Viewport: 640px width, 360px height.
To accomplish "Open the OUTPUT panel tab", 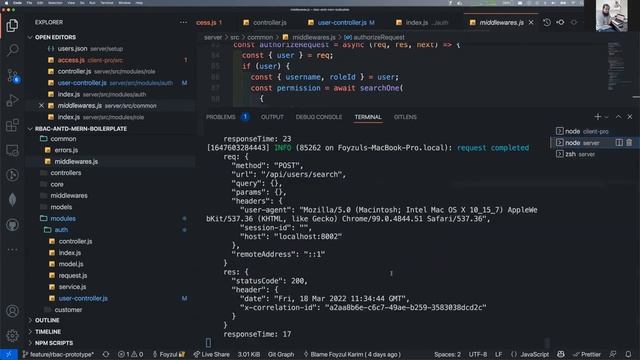I will pyautogui.click(x=272, y=117).
